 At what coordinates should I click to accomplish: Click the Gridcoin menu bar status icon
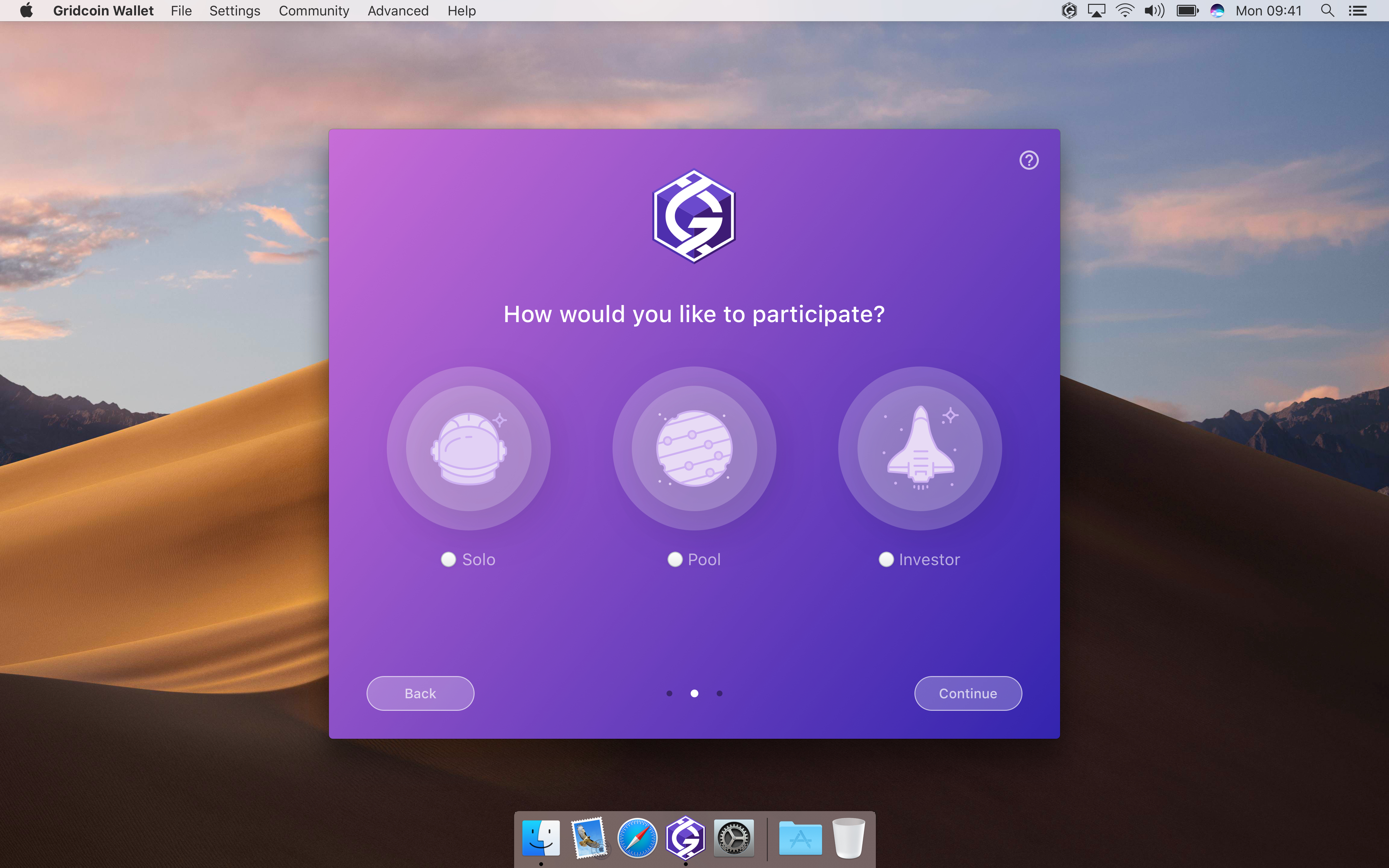1069,11
